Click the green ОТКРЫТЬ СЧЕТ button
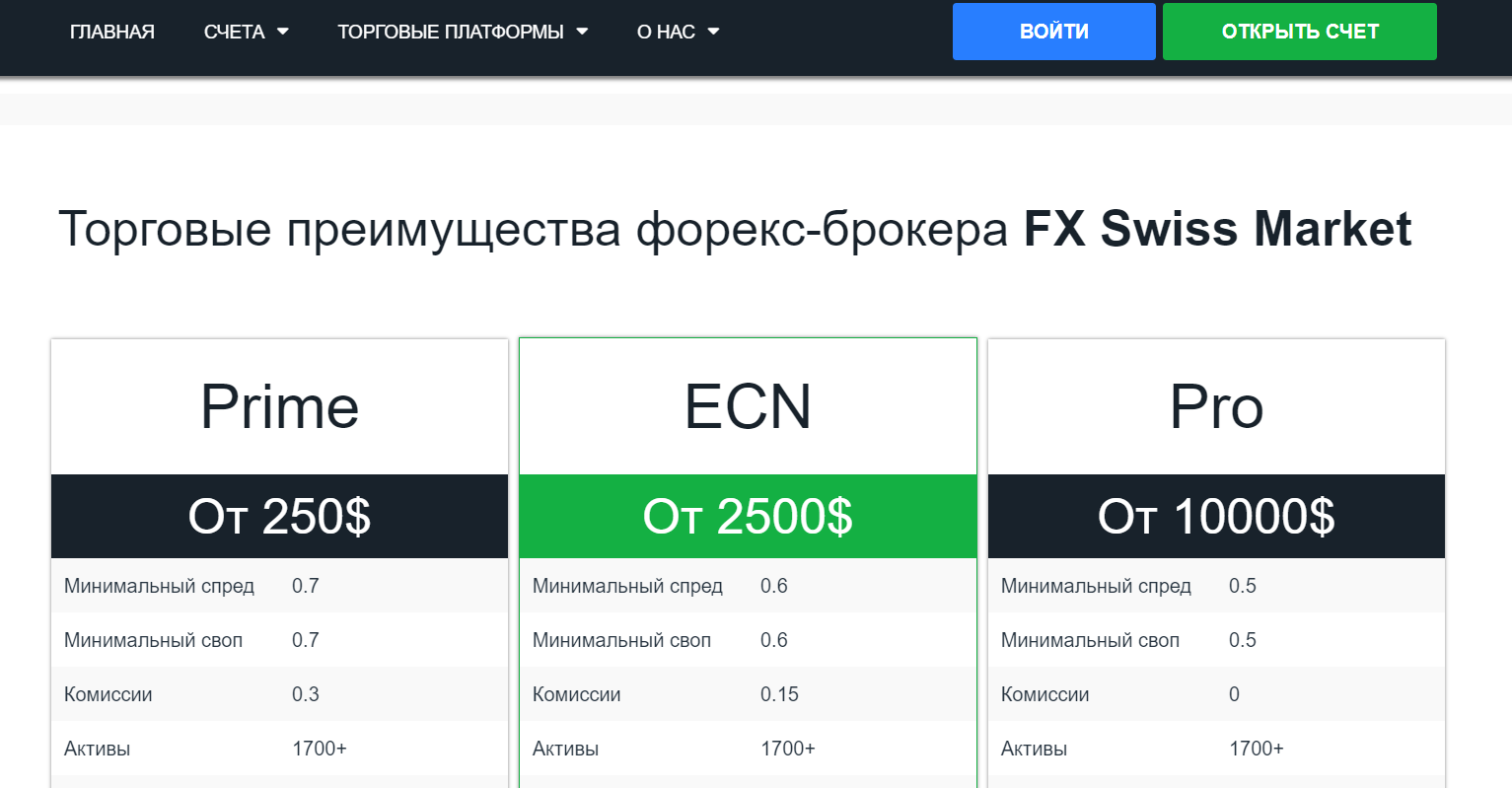 [1300, 32]
